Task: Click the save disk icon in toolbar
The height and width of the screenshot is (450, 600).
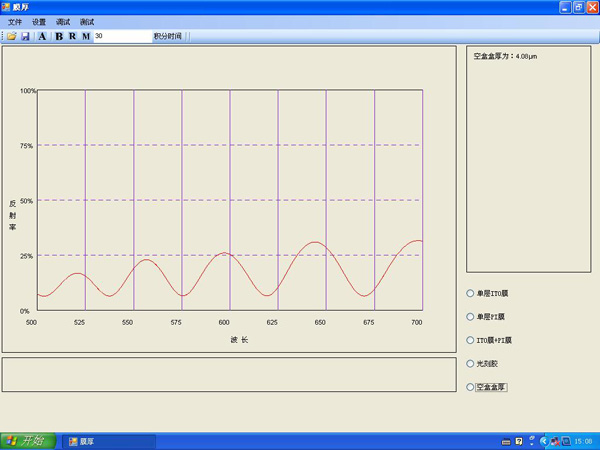Action: (x=25, y=36)
